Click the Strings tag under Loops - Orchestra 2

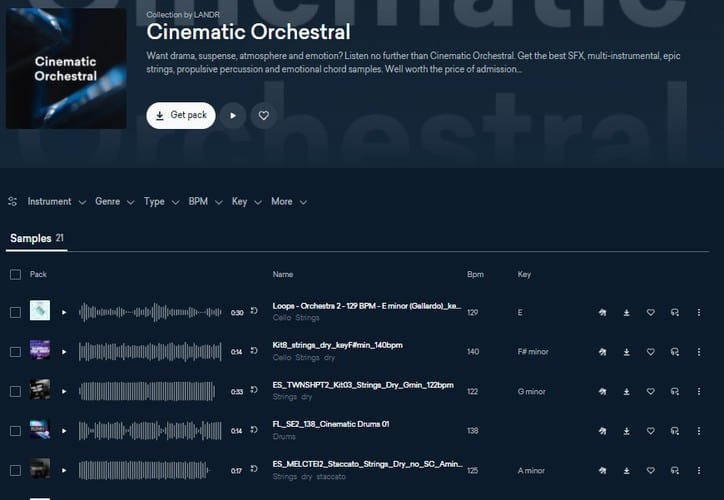coord(307,318)
